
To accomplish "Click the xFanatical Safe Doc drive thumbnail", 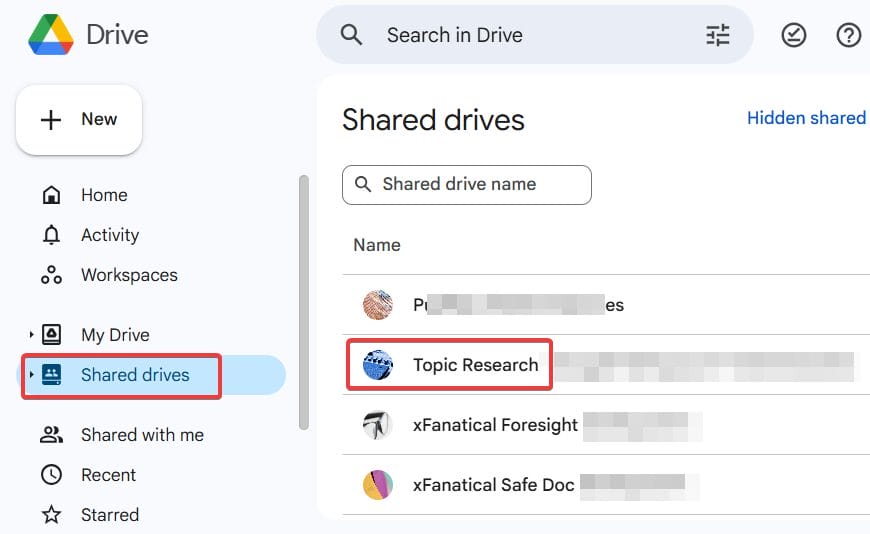I will (378, 485).
